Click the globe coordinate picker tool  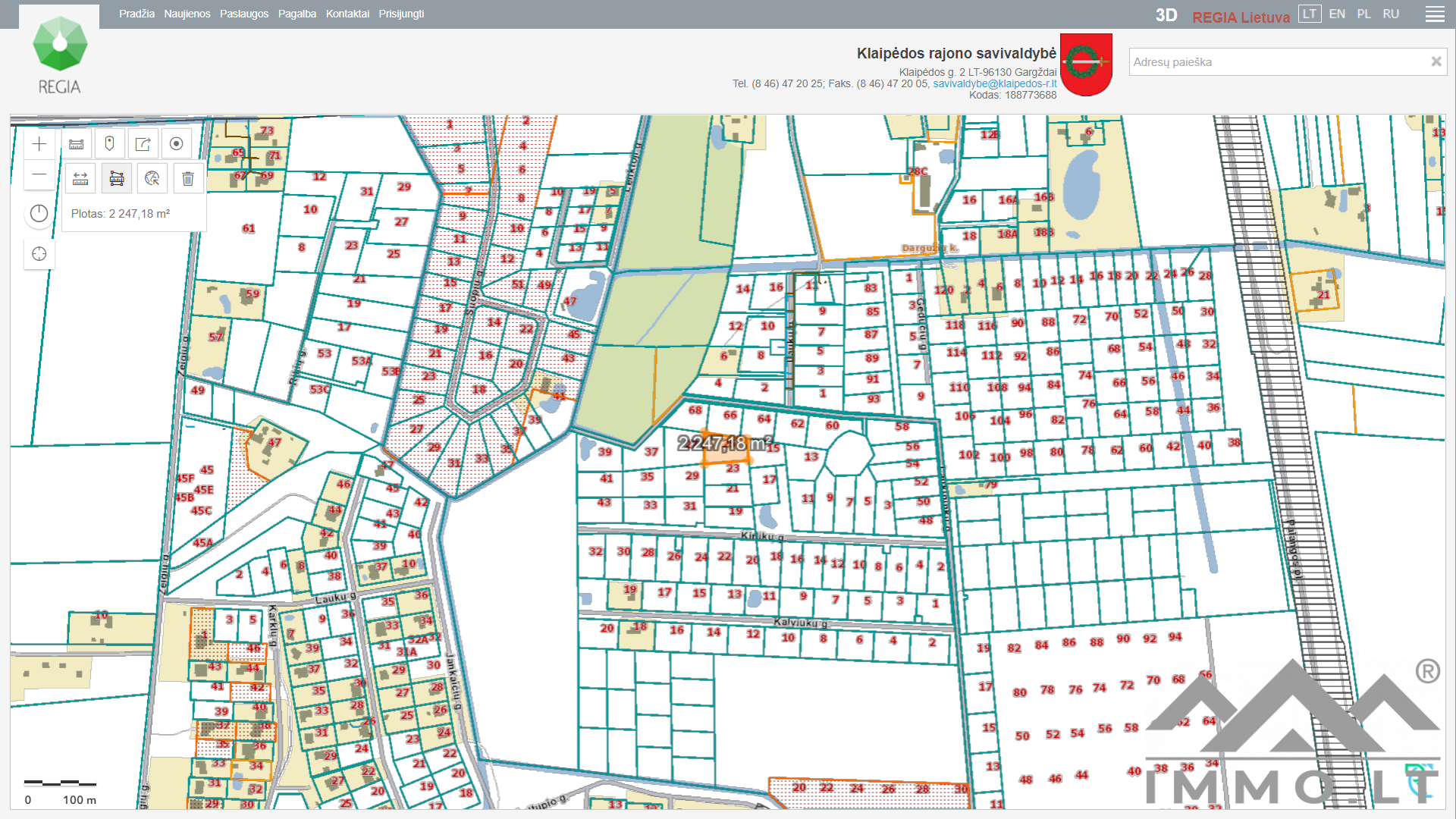point(152,179)
